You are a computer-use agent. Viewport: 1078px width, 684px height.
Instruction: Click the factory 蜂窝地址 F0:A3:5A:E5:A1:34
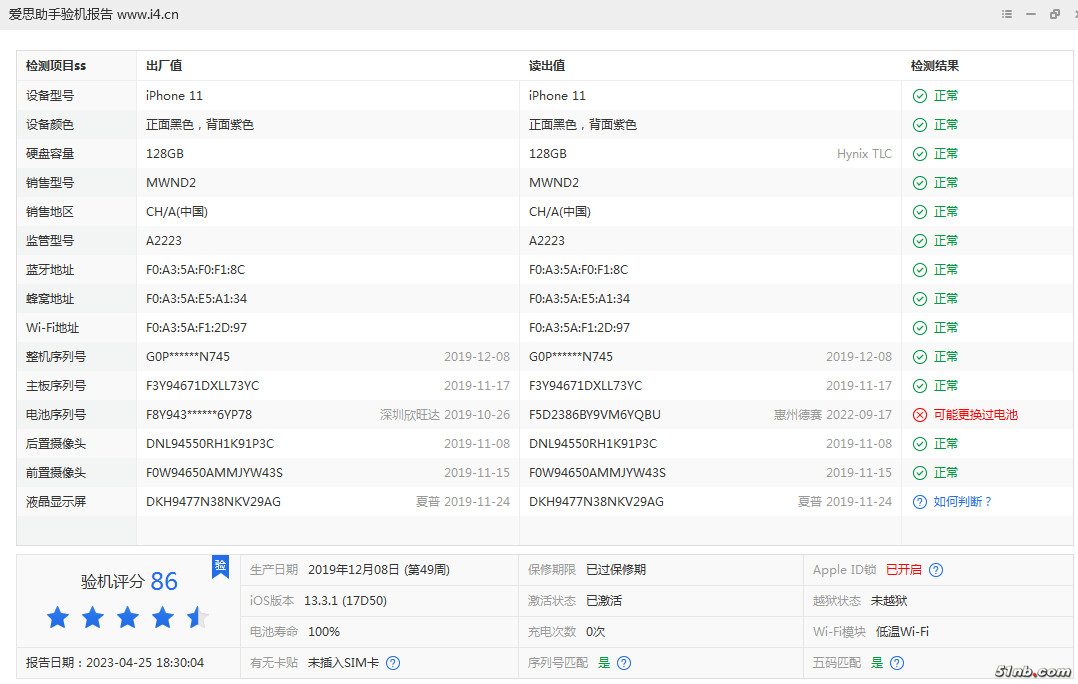click(196, 299)
